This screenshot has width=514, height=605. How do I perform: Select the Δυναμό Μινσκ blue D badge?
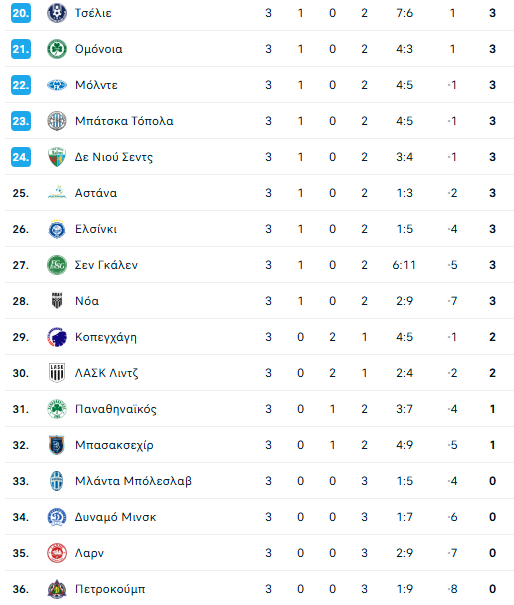pyautogui.click(x=57, y=517)
